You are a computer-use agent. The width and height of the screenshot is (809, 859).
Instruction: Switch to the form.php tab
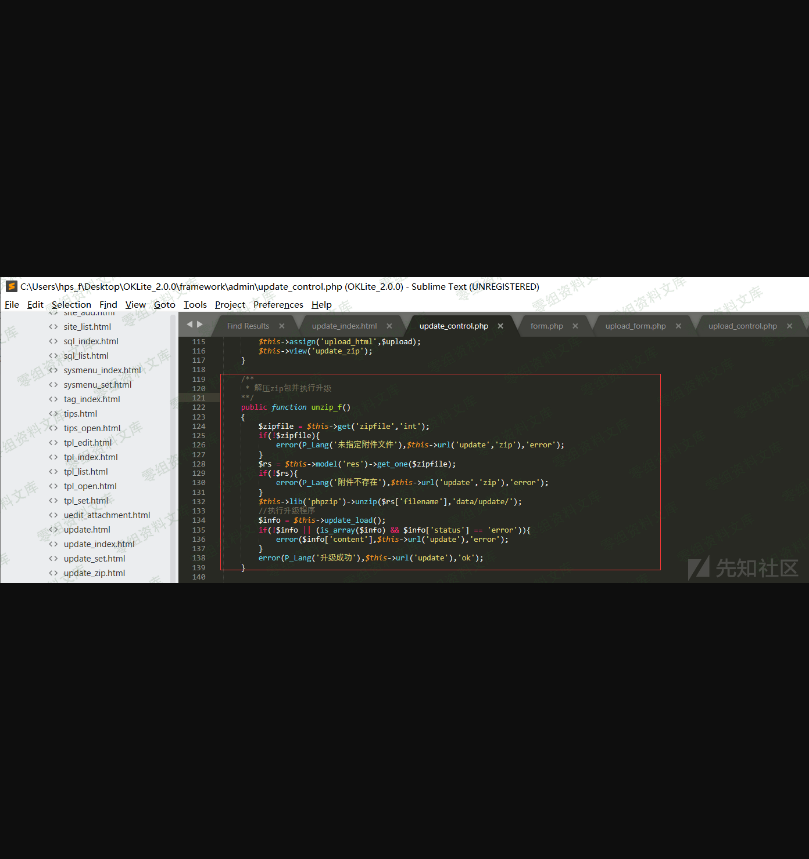coord(546,326)
